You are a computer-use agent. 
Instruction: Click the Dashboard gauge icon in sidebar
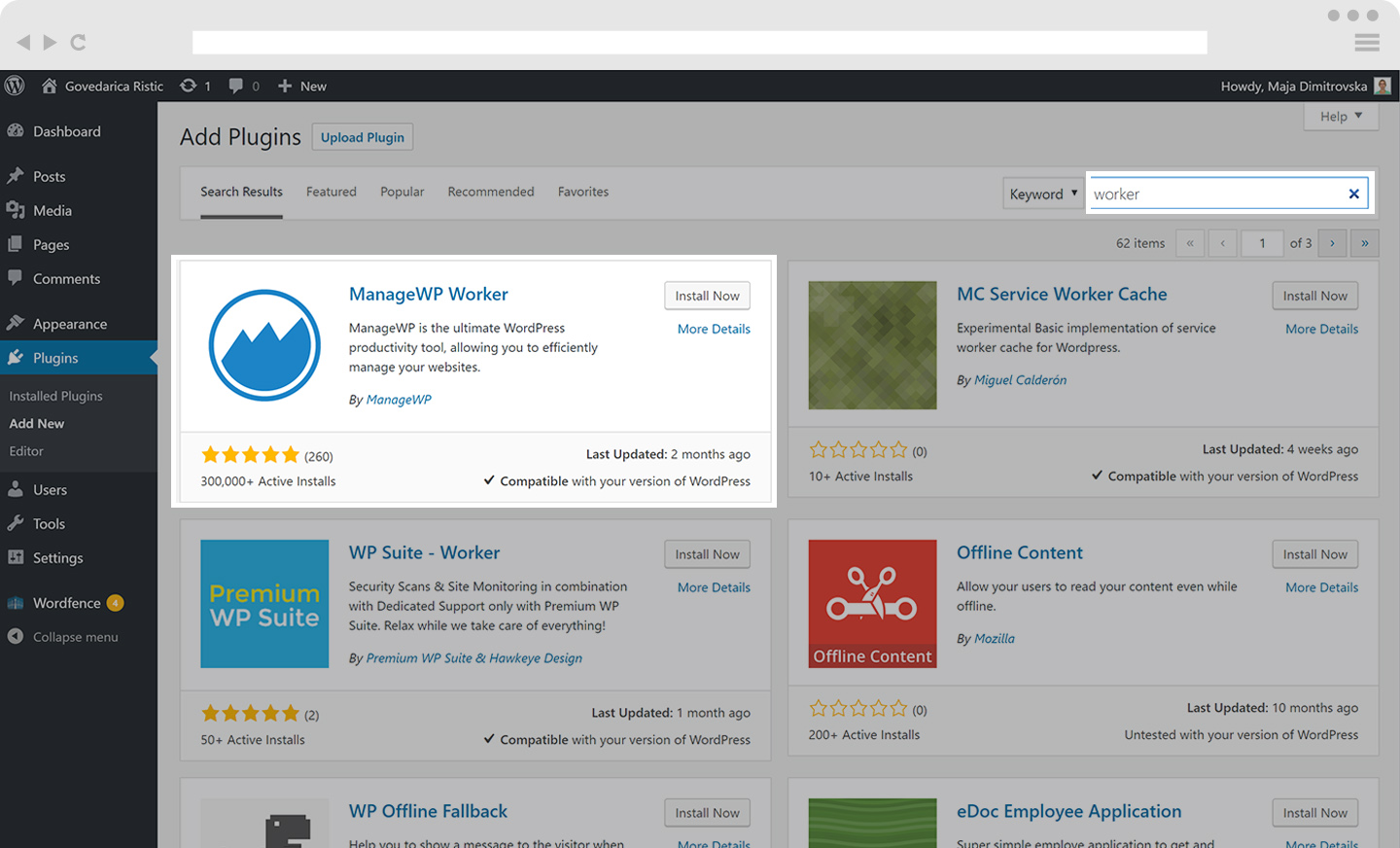16,131
